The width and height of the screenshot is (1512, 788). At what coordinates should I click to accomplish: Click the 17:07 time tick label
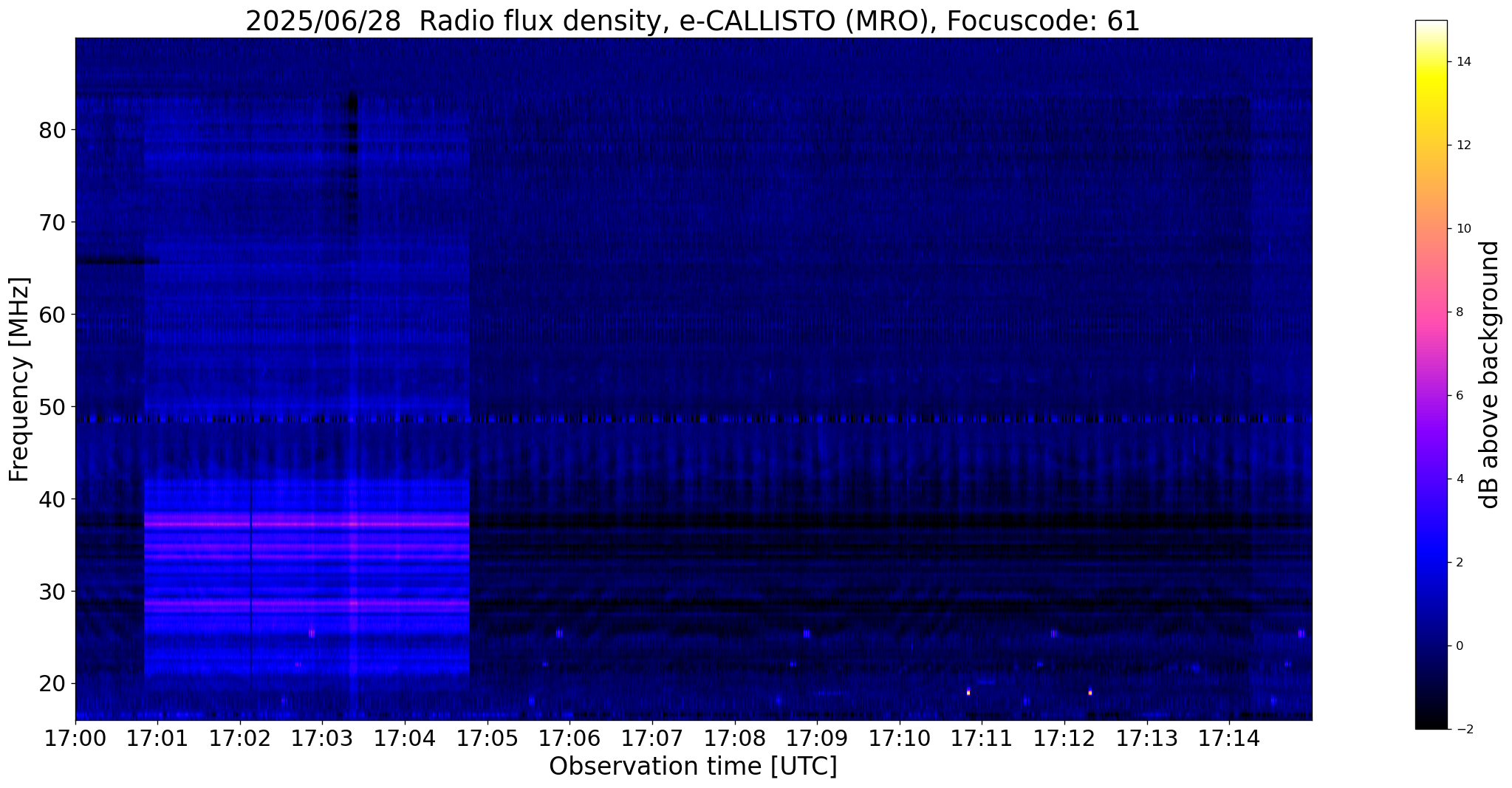(x=652, y=739)
